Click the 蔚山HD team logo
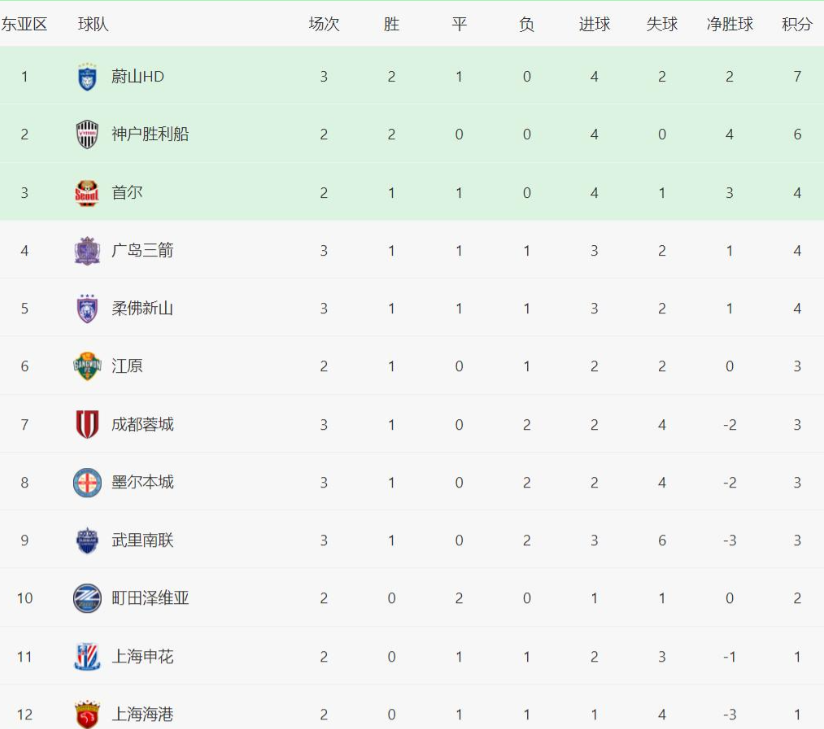This screenshot has height=729, width=824. 88,77
